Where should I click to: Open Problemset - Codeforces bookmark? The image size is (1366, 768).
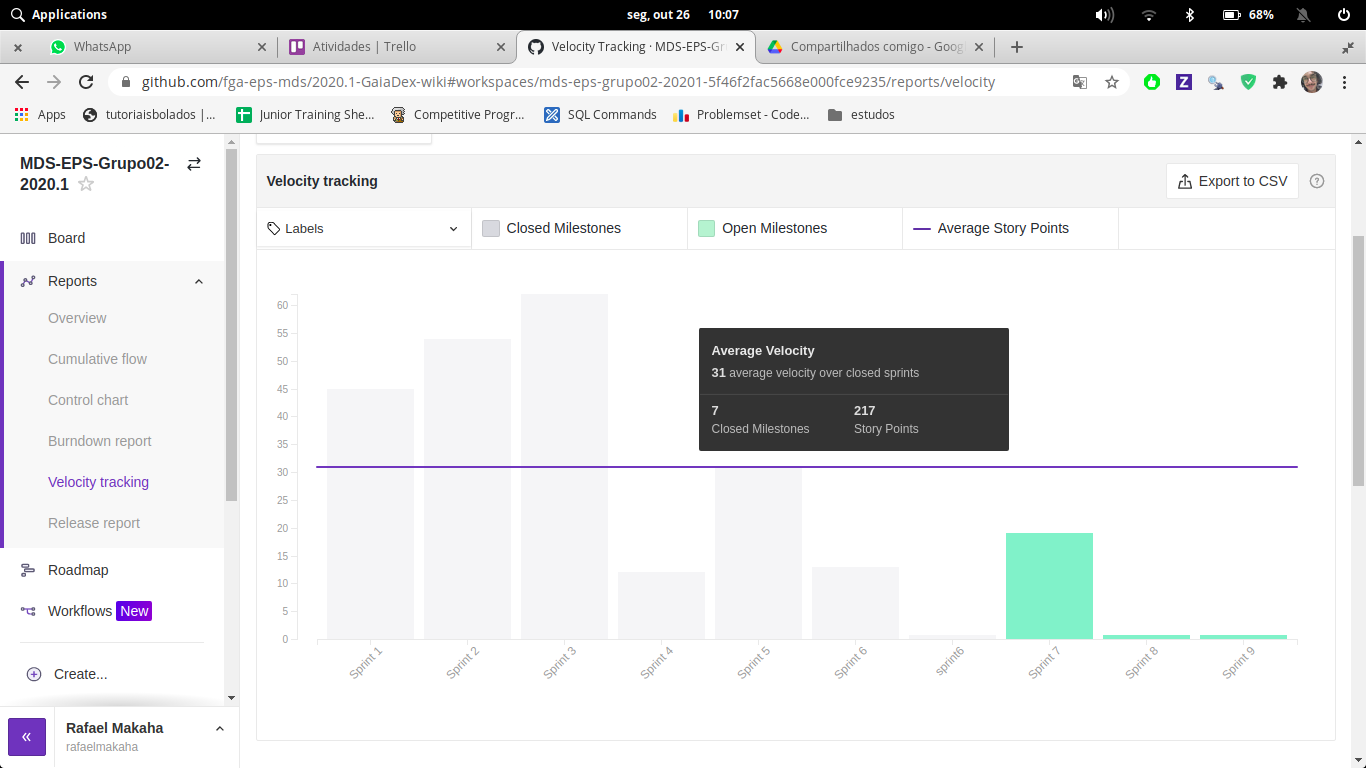click(x=742, y=115)
